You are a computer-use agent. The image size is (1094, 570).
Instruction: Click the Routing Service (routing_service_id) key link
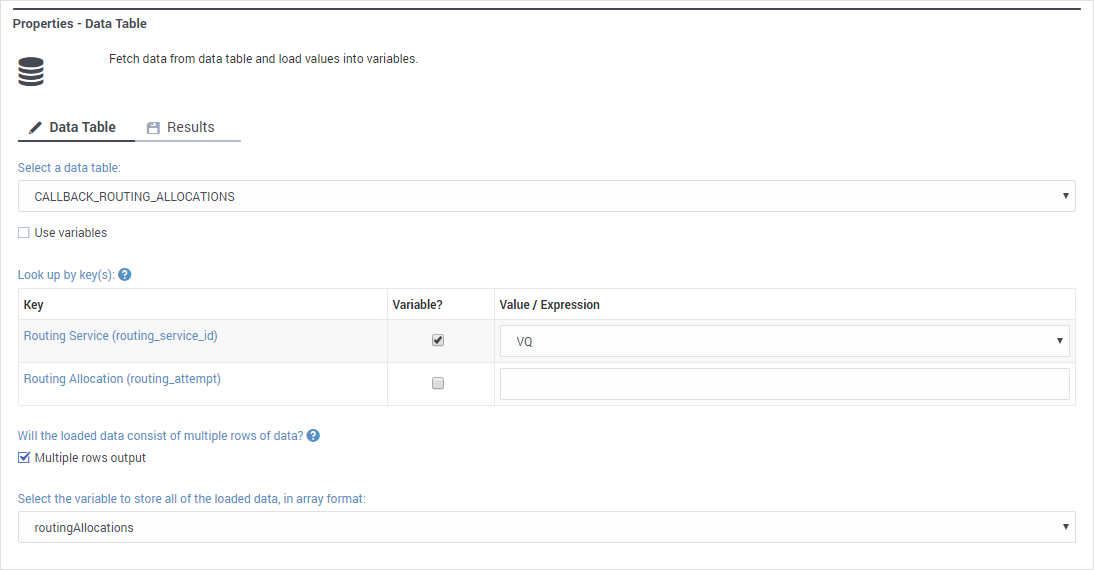(120, 336)
